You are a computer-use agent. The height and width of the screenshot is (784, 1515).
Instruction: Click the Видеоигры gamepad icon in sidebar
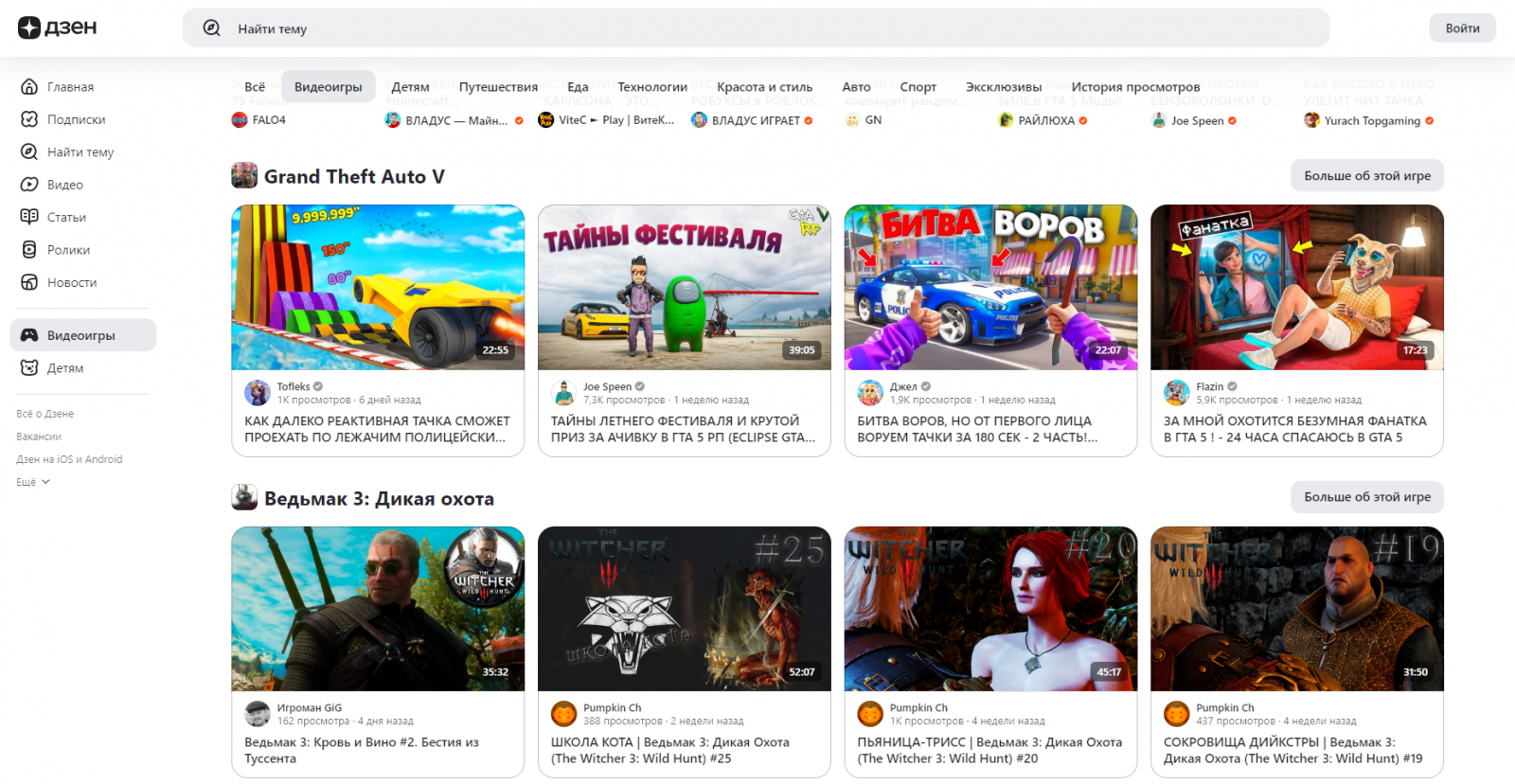[29, 335]
